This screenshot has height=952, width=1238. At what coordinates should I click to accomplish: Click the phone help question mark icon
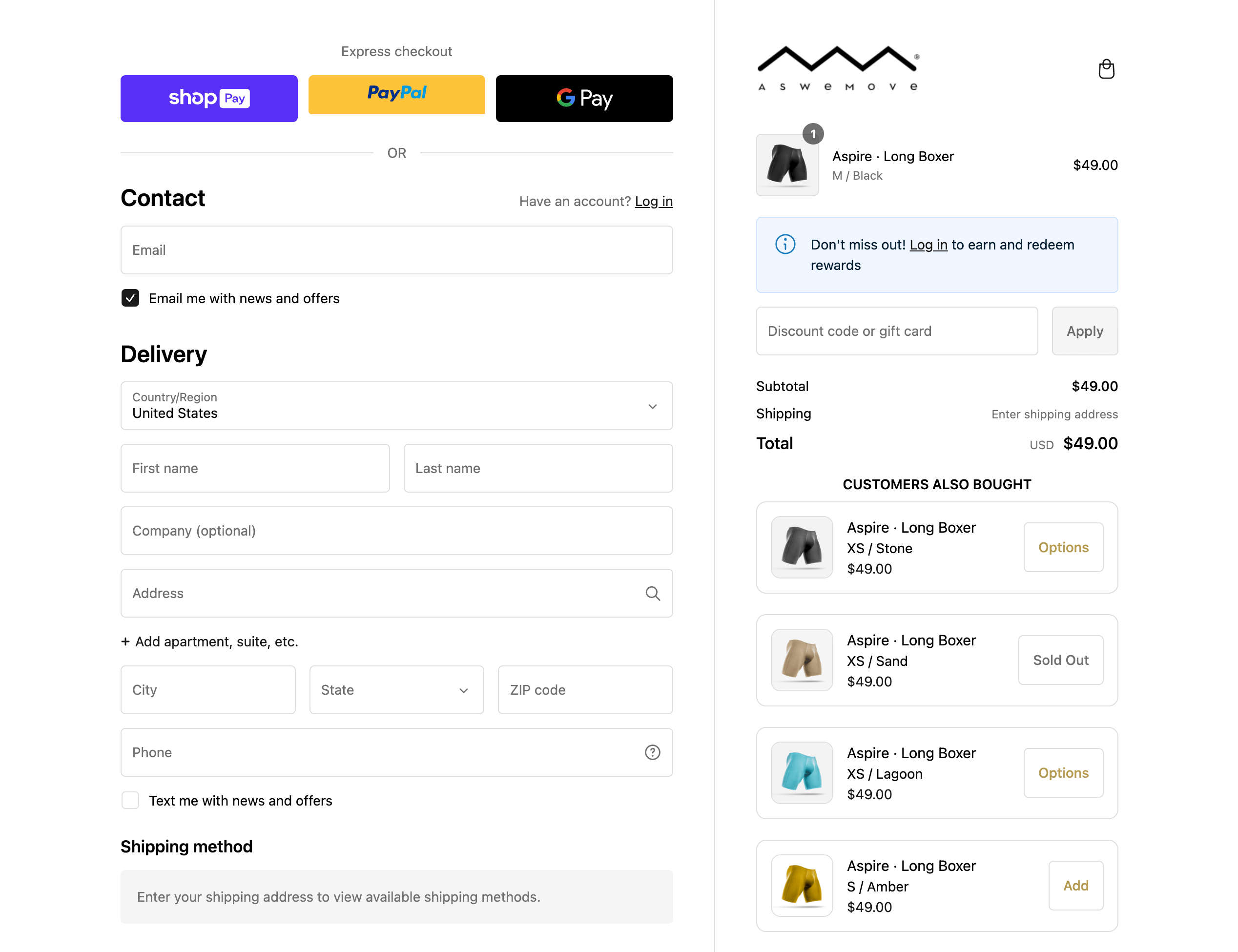point(653,752)
